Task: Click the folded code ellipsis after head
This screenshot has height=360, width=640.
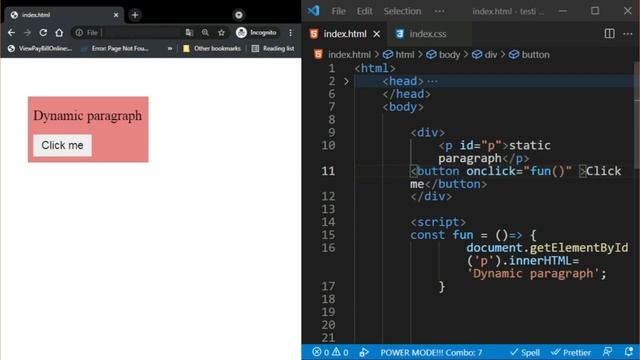Action: (x=432, y=81)
